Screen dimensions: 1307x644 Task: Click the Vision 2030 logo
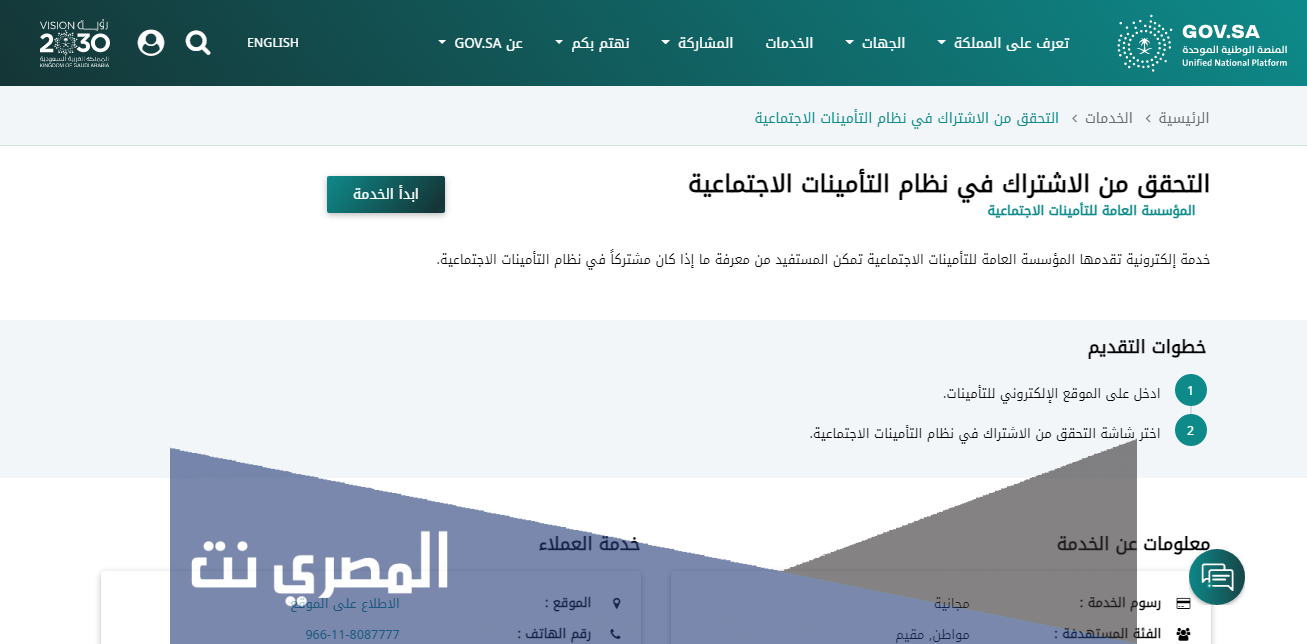click(x=75, y=43)
